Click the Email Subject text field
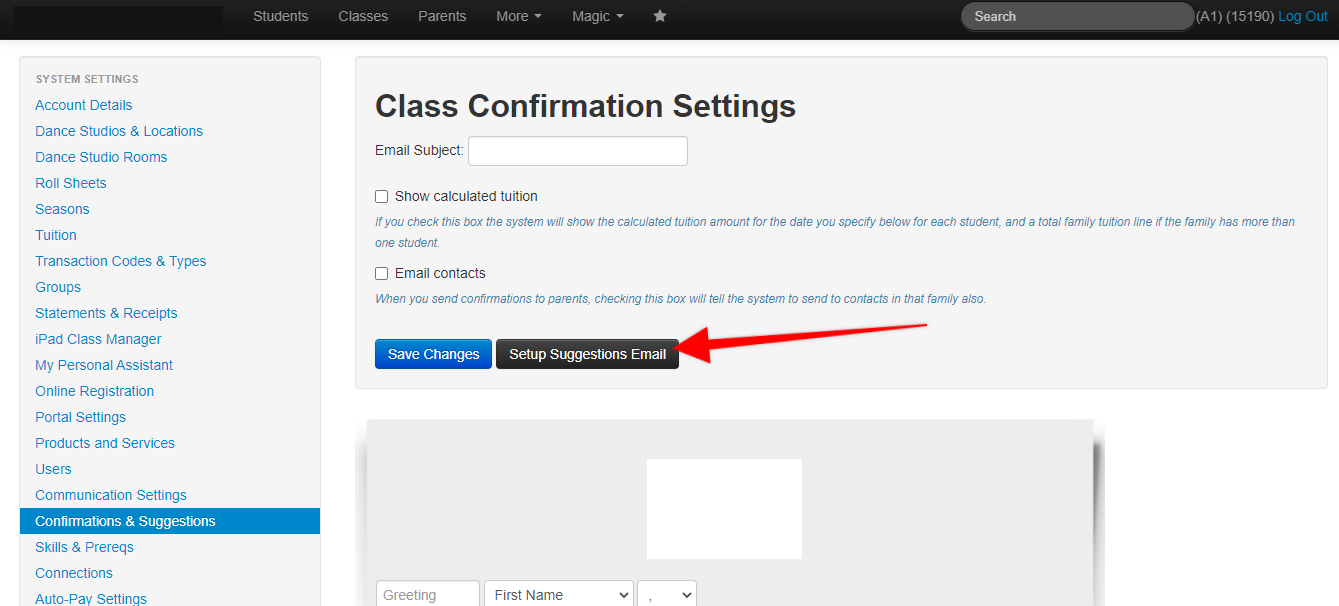 tap(578, 151)
